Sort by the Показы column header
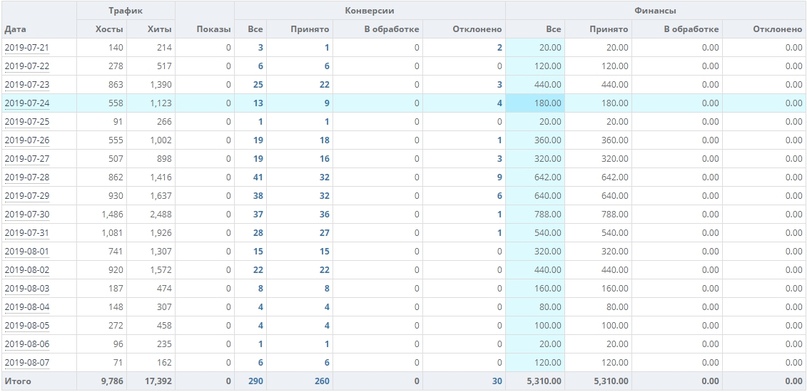The image size is (807, 392). tap(214, 29)
